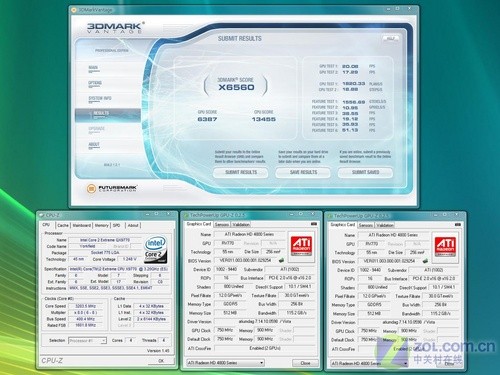Click the screenshot camera icon in middle GPU-Z
The width and height of the screenshot is (500, 375).
click(x=314, y=224)
